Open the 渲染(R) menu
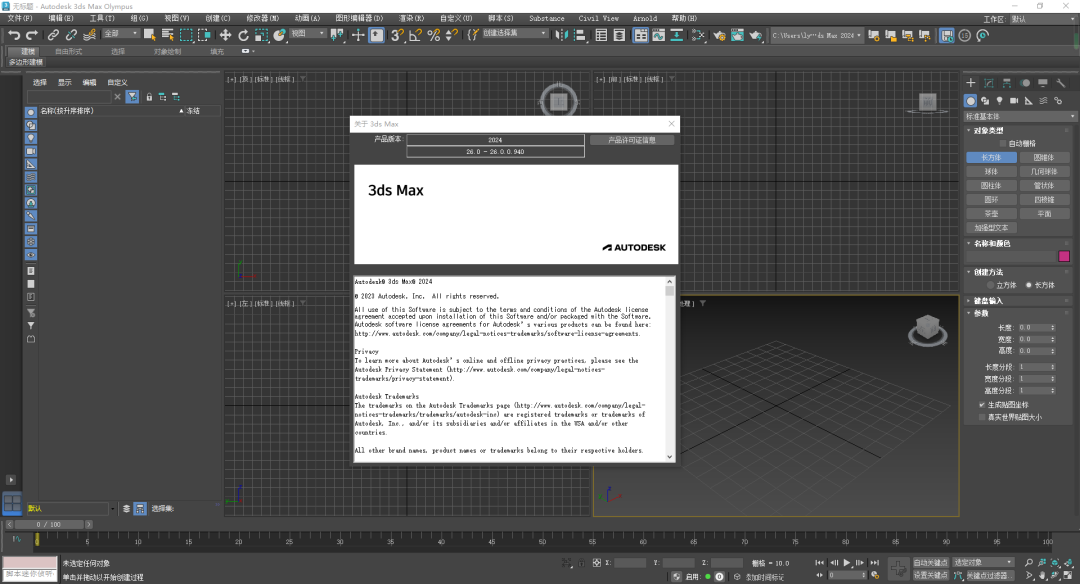The width and height of the screenshot is (1080, 584). [x=411, y=19]
